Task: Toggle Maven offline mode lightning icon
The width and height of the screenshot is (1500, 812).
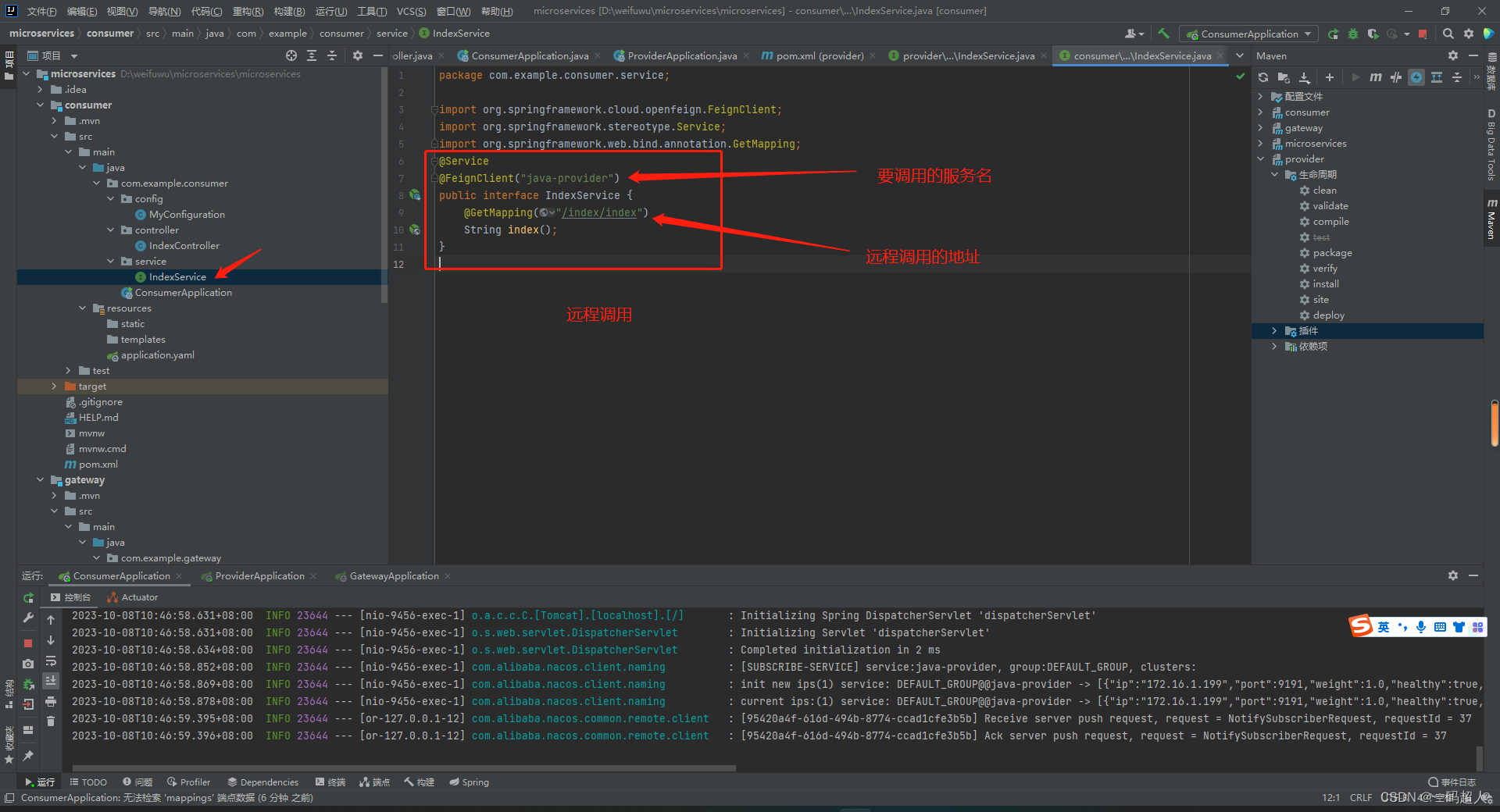Action: tap(1416, 77)
